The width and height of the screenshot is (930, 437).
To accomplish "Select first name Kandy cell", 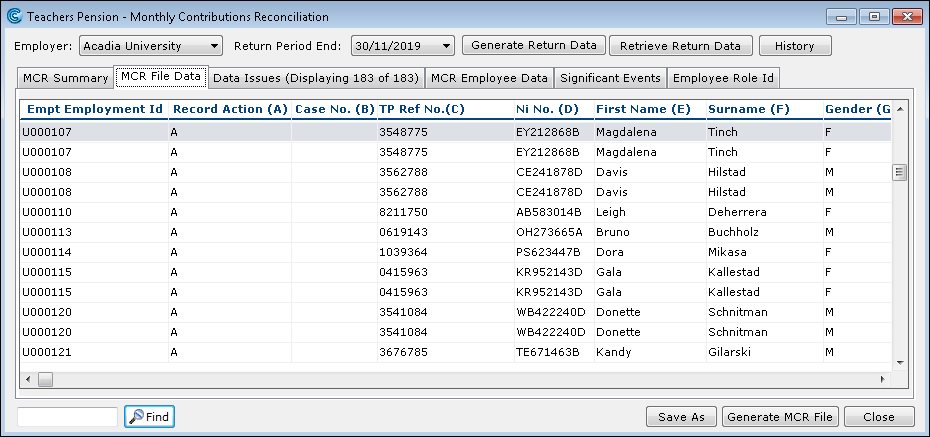I will coord(651,352).
